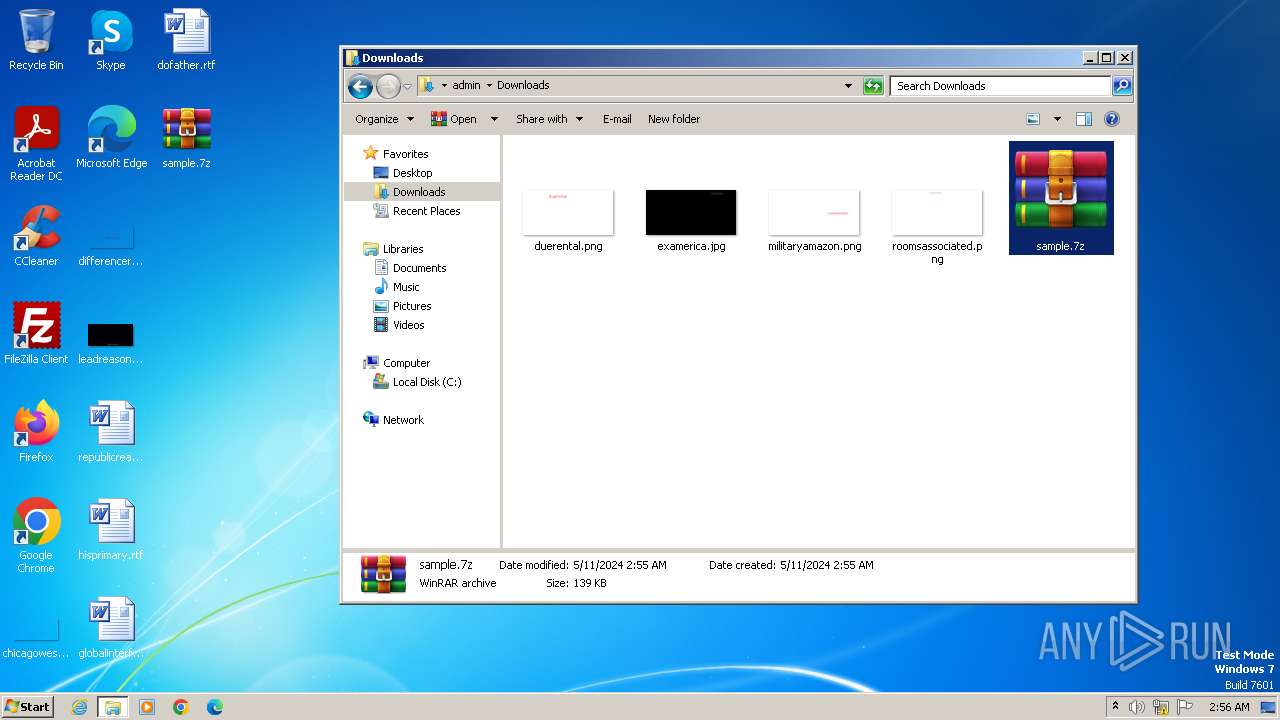This screenshot has width=1280, height=720.
Task: Open Windows Media Player from taskbar
Action: click(x=147, y=707)
